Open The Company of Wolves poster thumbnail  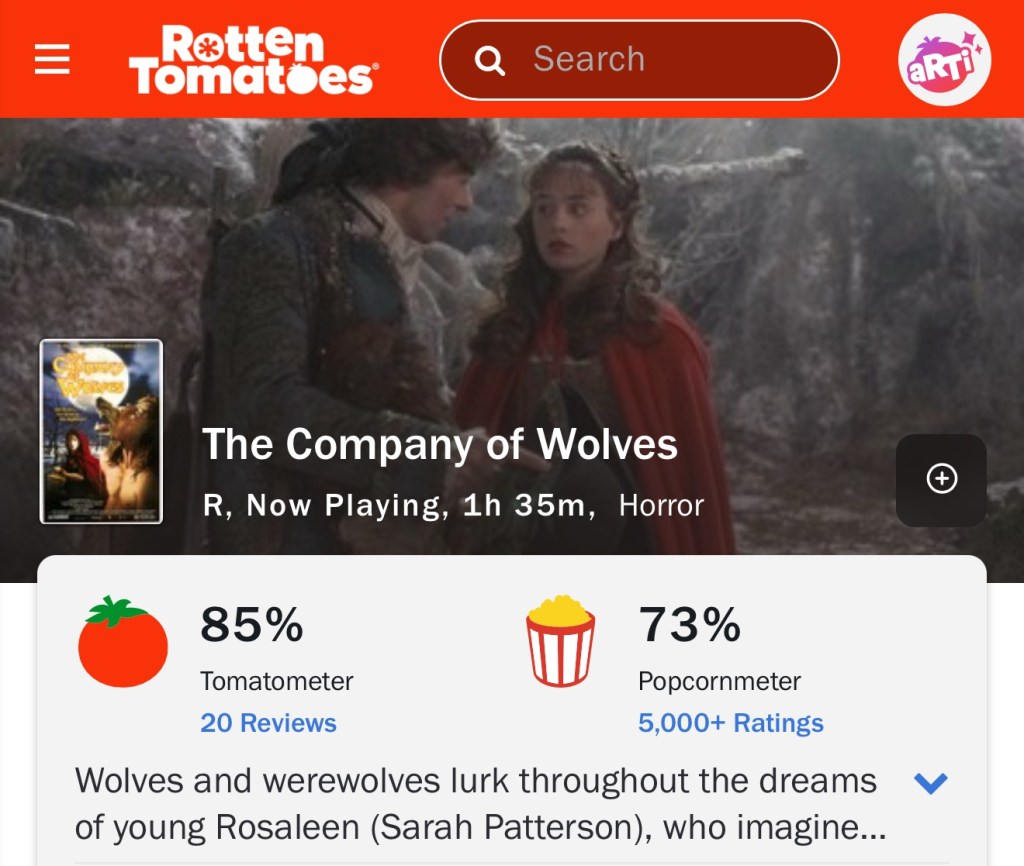click(x=101, y=431)
